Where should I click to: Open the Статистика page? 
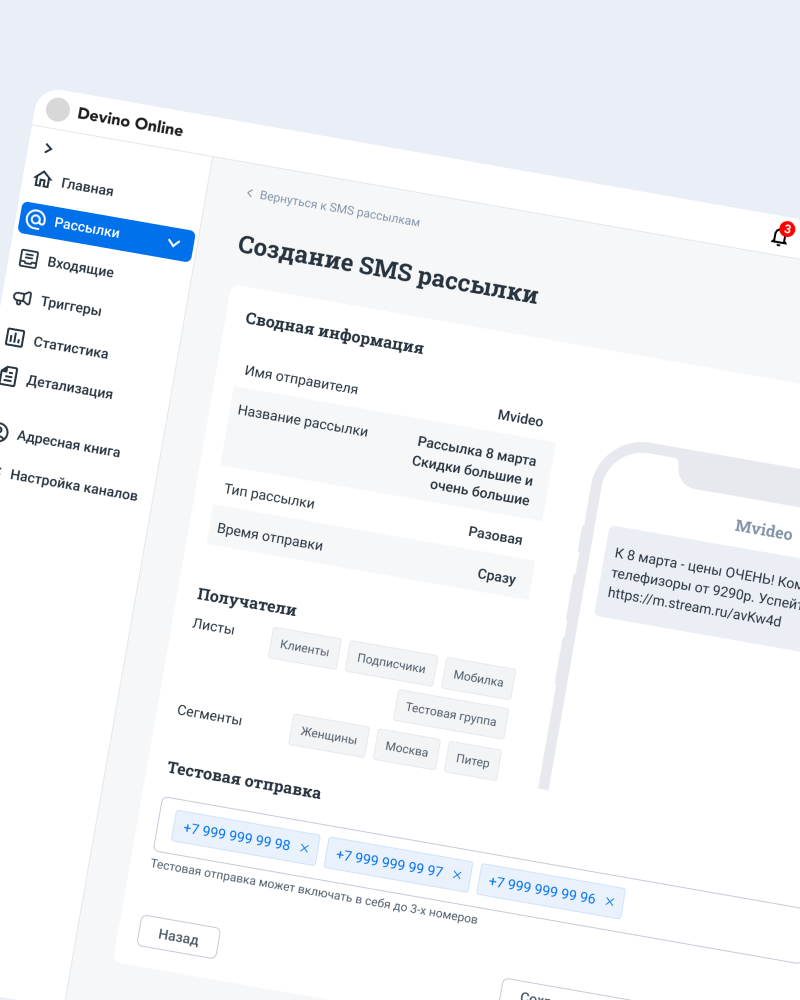[71, 348]
